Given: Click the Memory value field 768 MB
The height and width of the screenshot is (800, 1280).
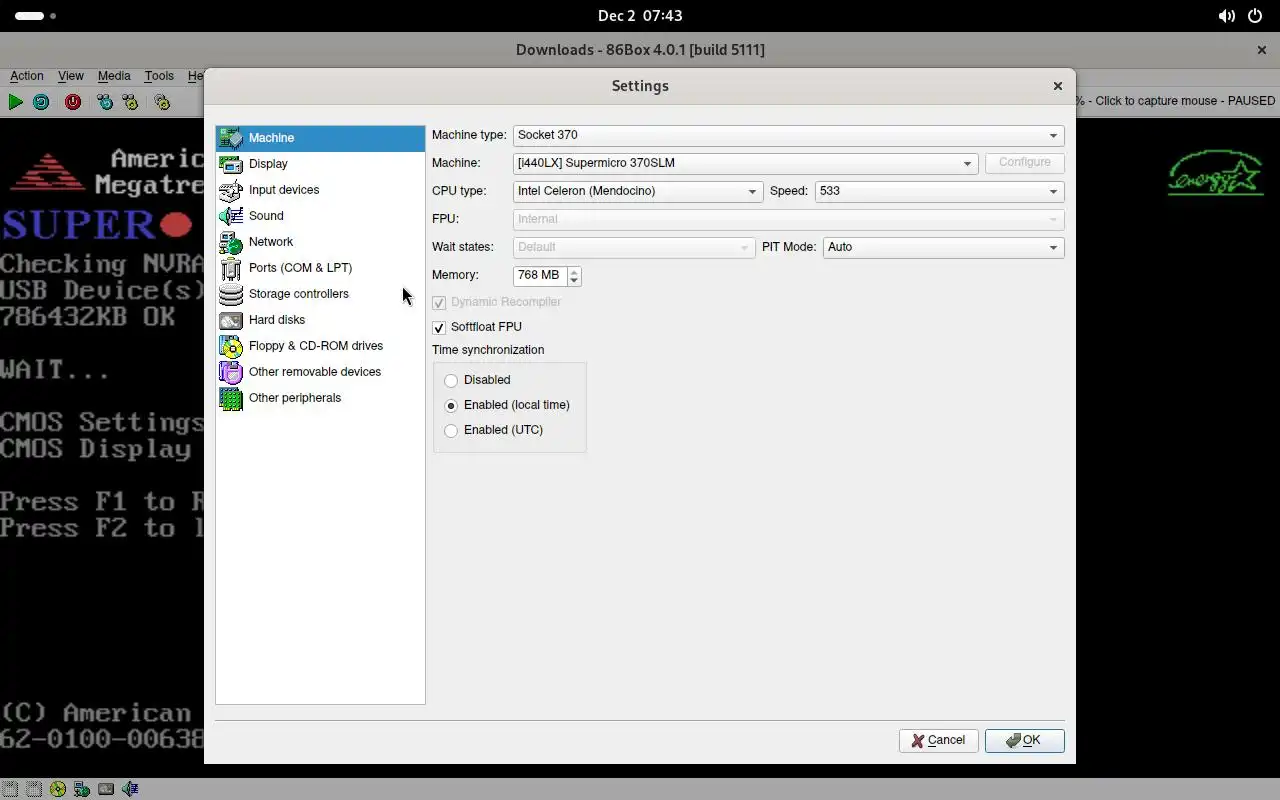Looking at the screenshot, I should pyautogui.click(x=540, y=275).
